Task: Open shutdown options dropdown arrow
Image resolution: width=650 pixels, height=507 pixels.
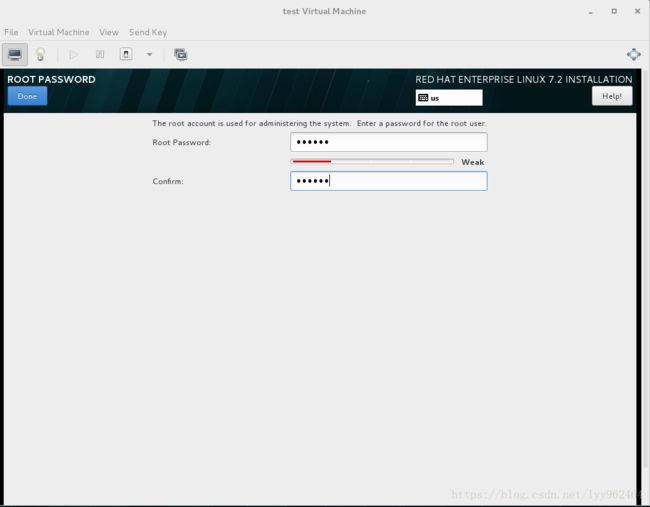Action: 149,54
